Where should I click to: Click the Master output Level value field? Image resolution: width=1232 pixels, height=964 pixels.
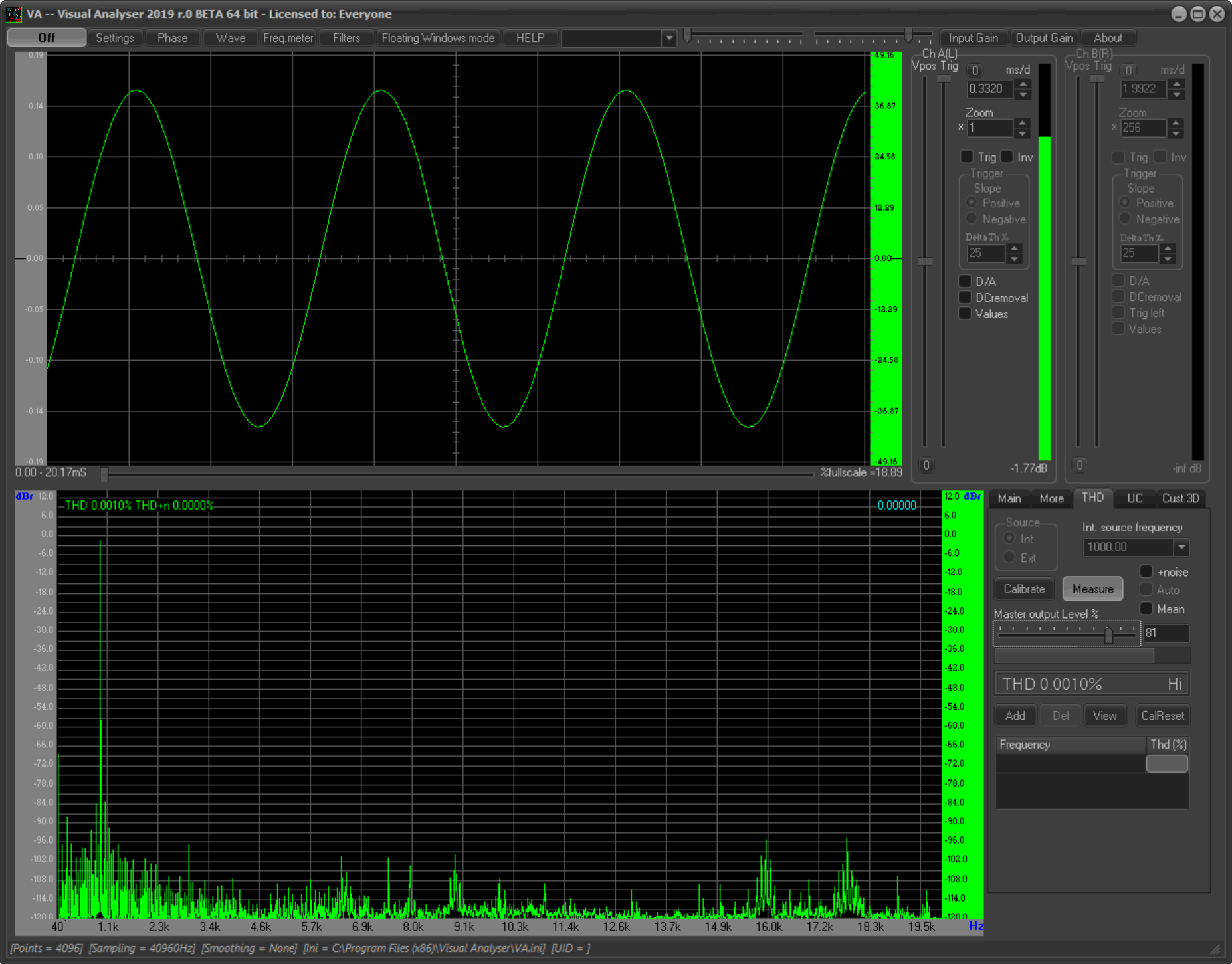point(1166,633)
